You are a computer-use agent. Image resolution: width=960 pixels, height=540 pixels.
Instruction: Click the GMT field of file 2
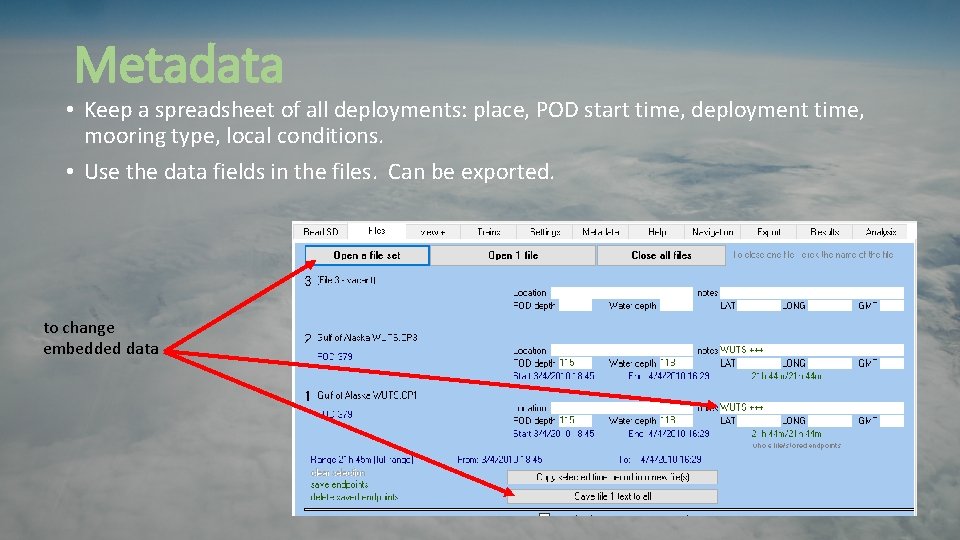tap(891, 363)
